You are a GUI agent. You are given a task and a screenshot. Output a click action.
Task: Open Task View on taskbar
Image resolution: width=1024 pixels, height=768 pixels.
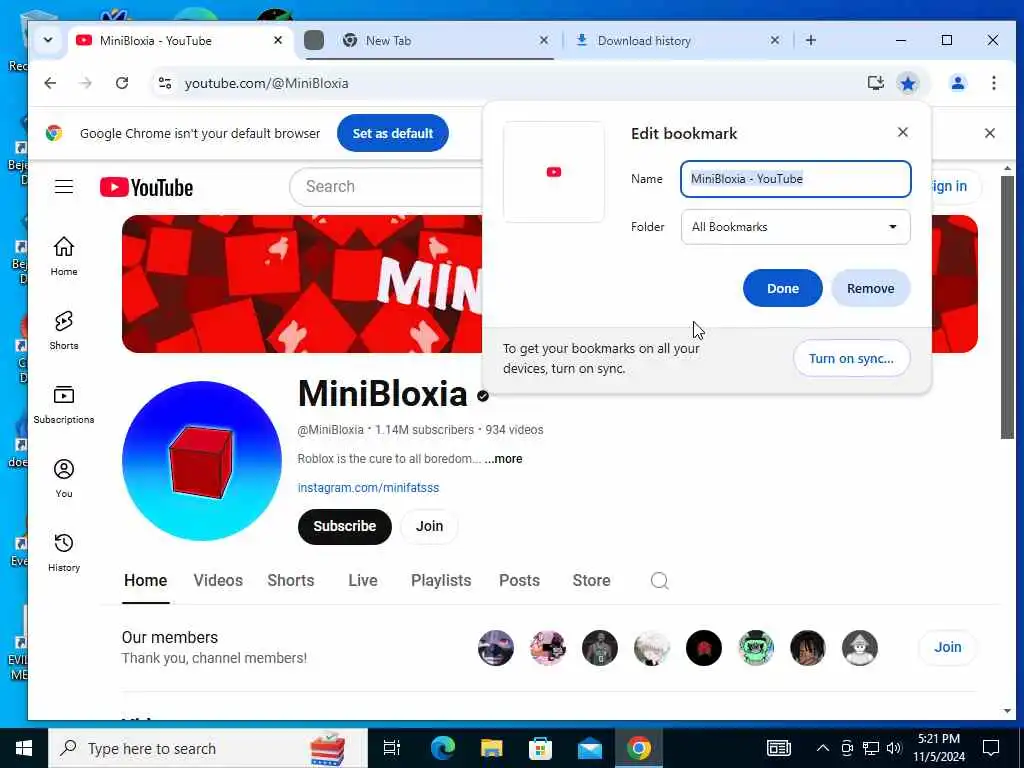pyautogui.click(x=392, y=748)
